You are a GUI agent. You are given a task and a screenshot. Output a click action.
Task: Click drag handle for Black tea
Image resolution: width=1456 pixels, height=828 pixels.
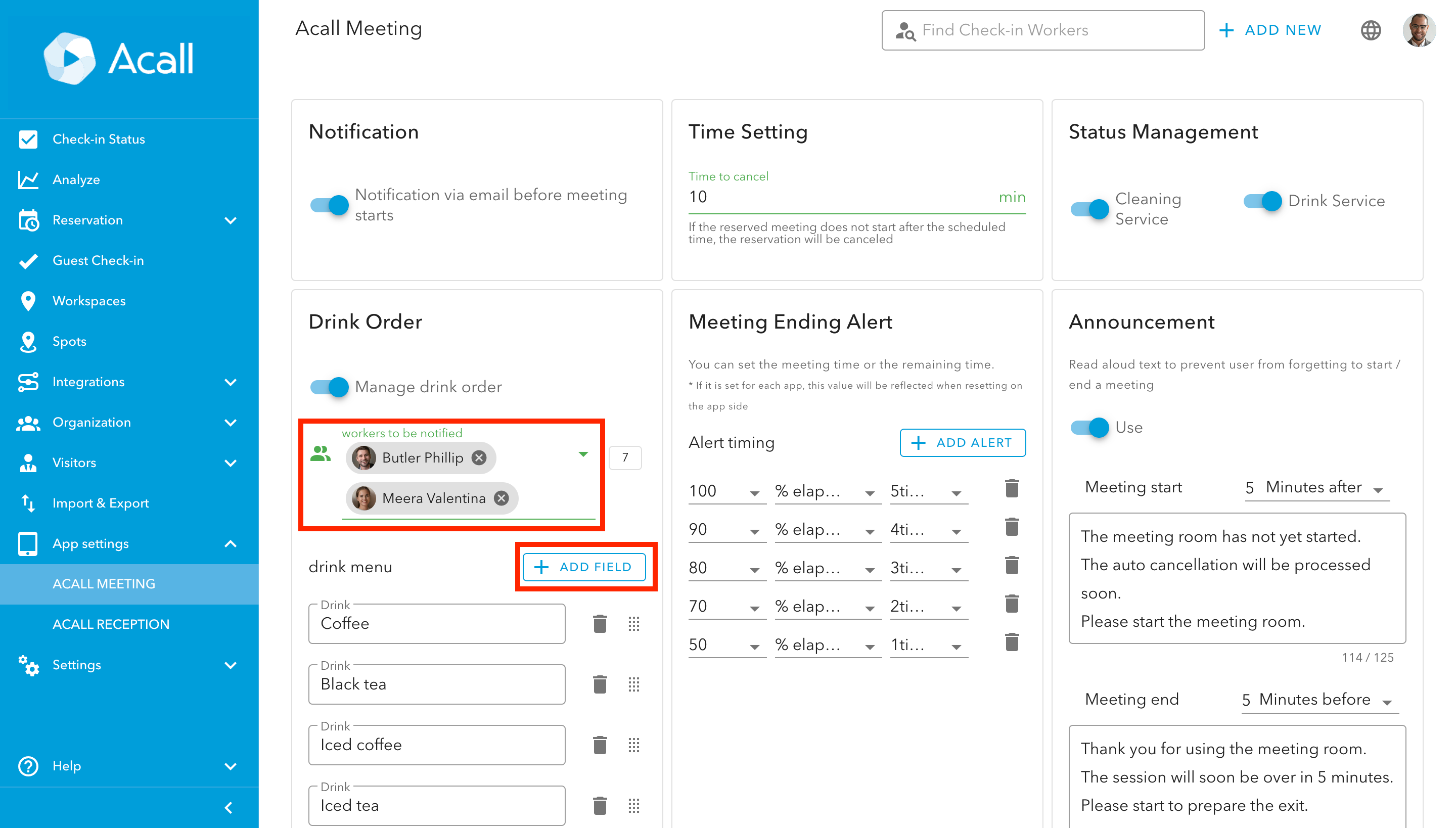[633, 684]
